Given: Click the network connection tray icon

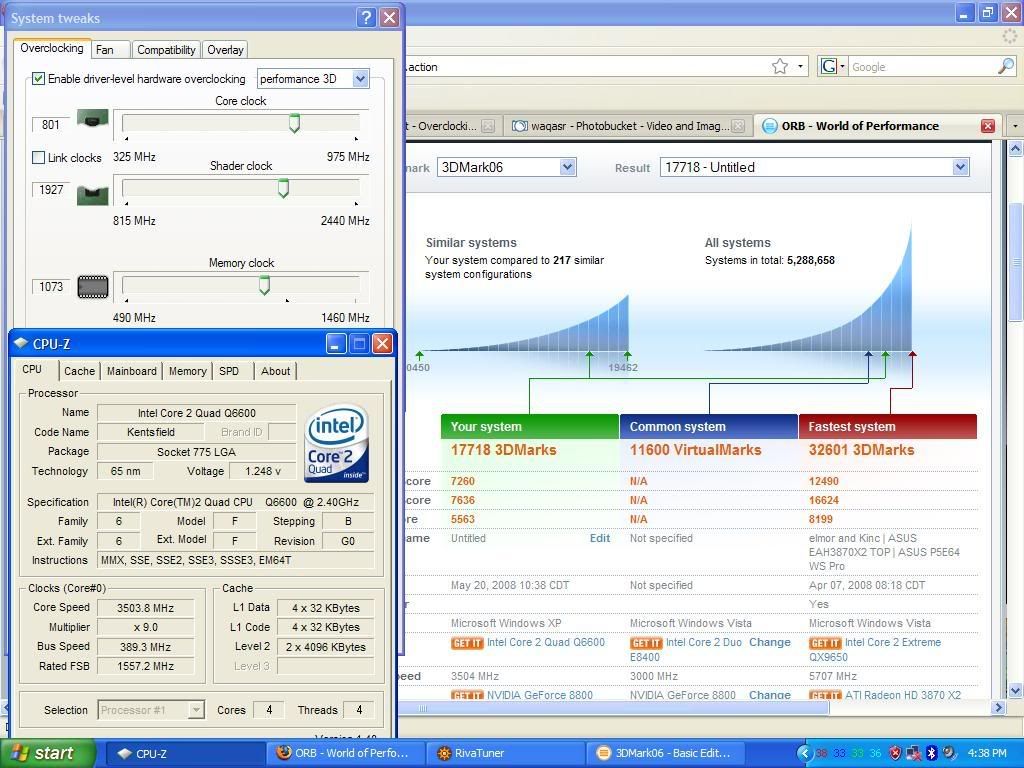Looking at the screenshot, I should point(913,754).
